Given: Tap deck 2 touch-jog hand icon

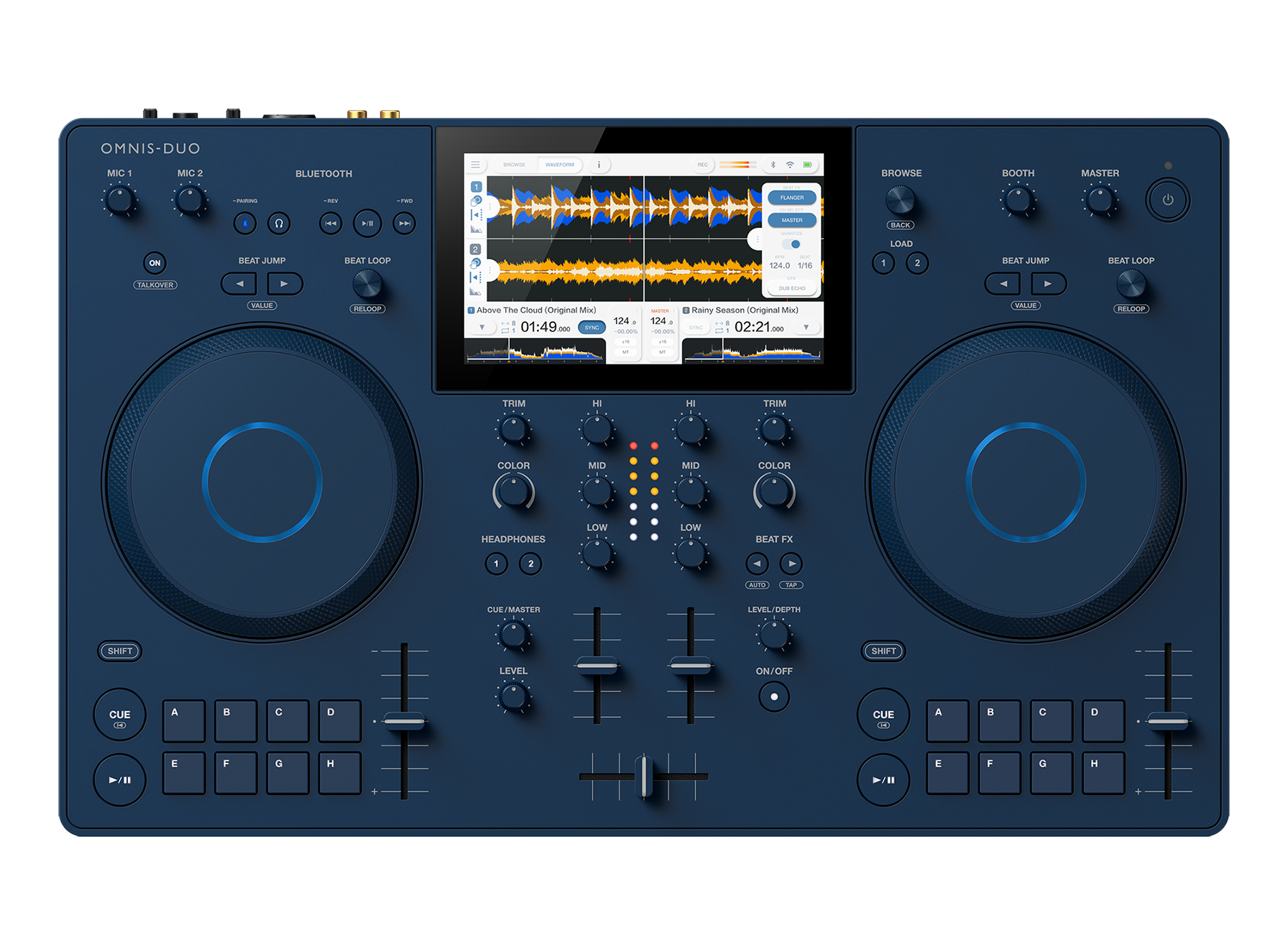Looking at the screenshot, I should [476, 264].
